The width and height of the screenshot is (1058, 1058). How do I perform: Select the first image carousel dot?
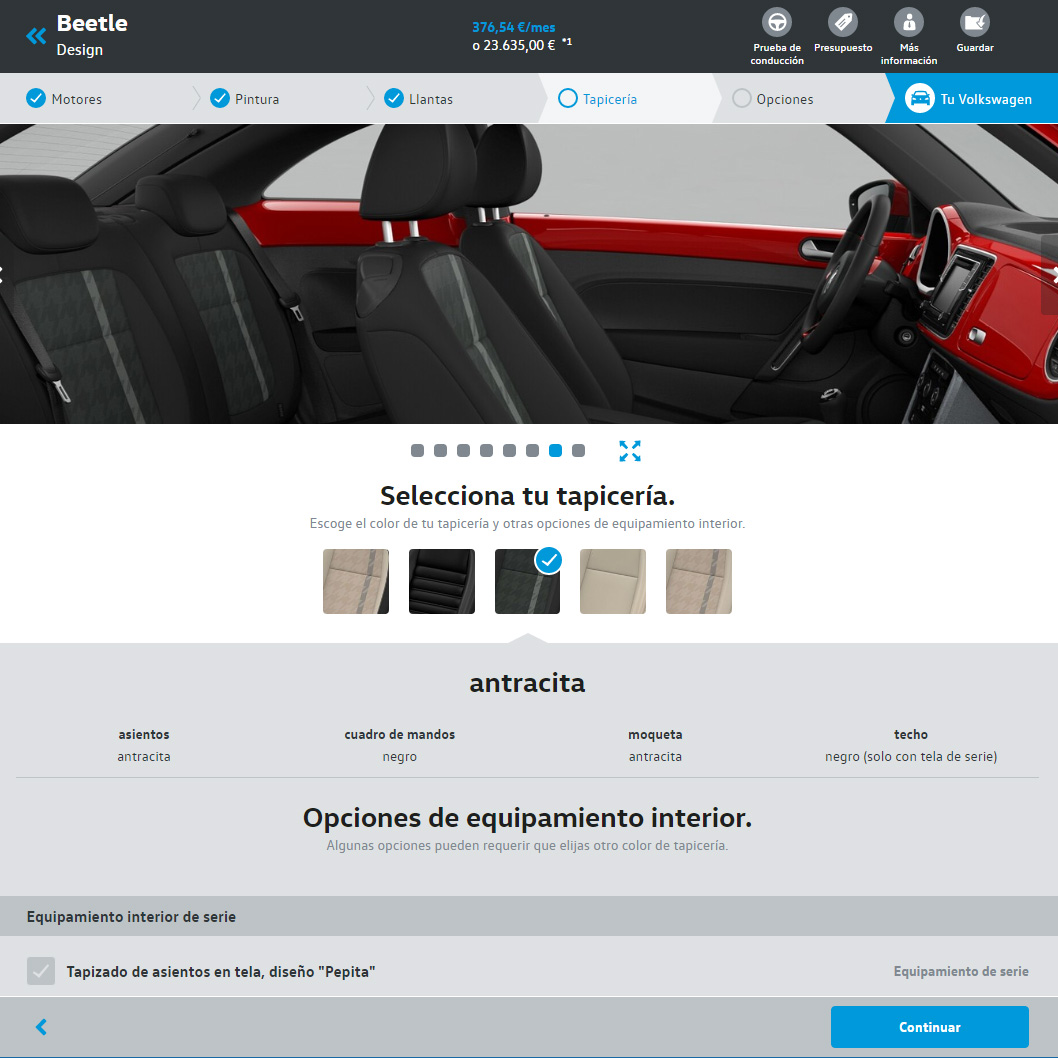(x=418, y=451)
